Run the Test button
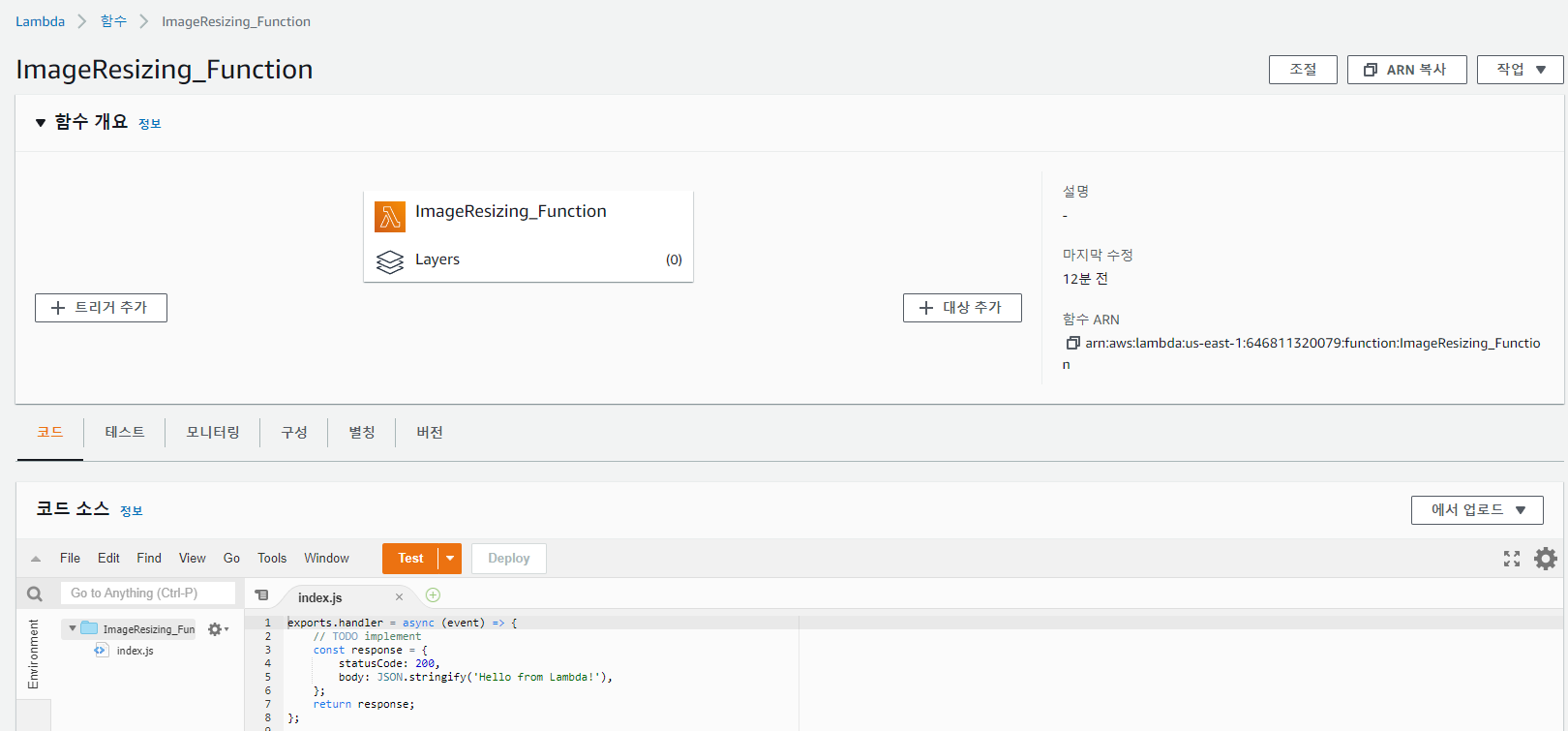This screenshot has height=731, width=1568. click(410, 559)
